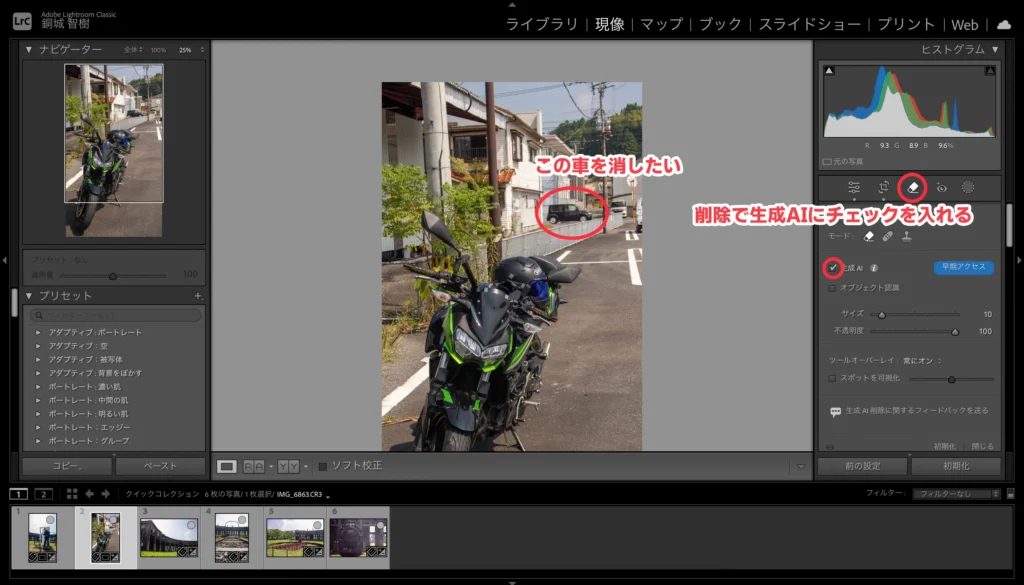Select the basic adjustment edit icon
This screenshot has width=1024, height=585.
[x=853, y=187]
